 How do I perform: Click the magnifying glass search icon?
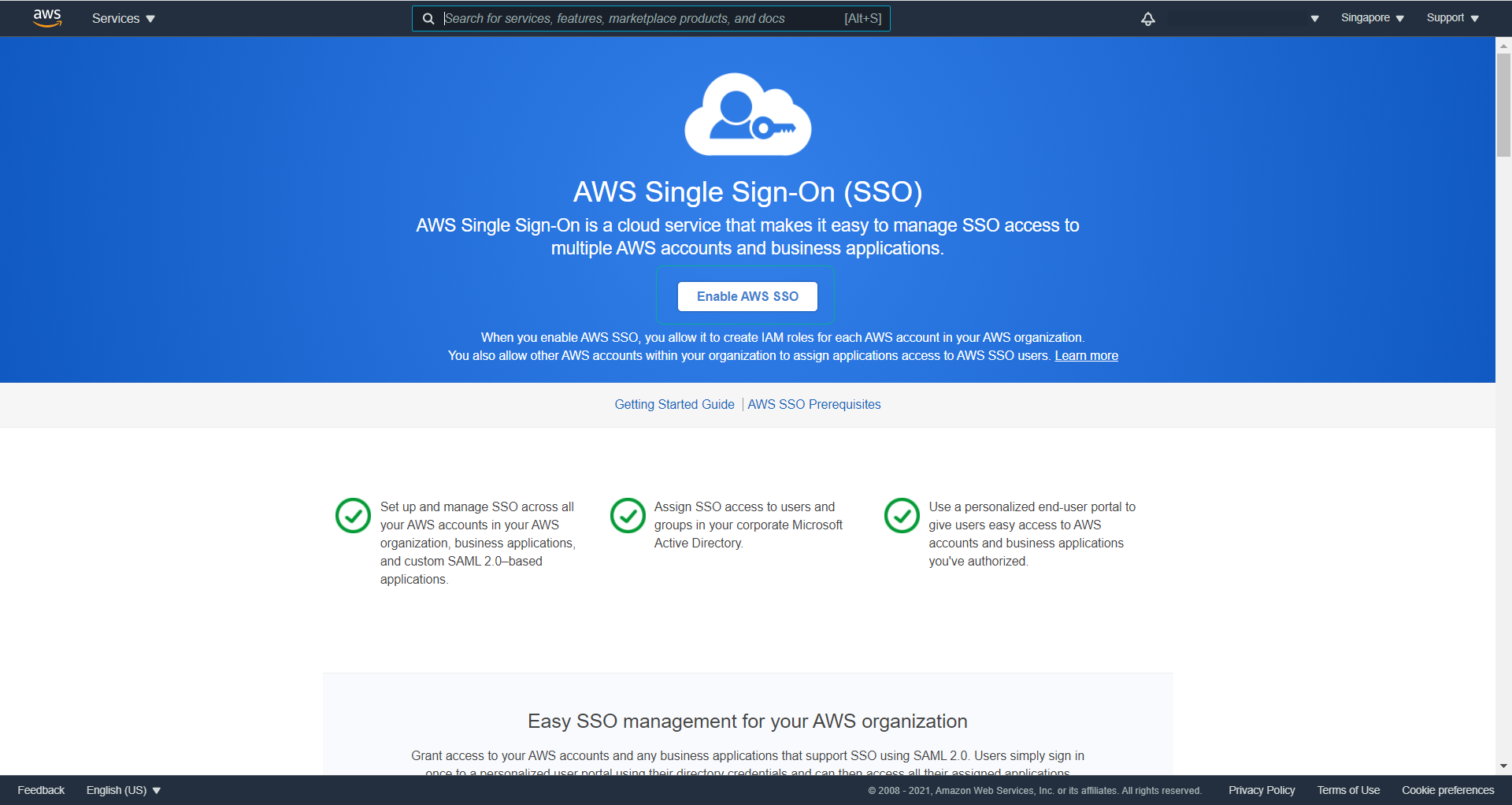[x=429, y=18]
